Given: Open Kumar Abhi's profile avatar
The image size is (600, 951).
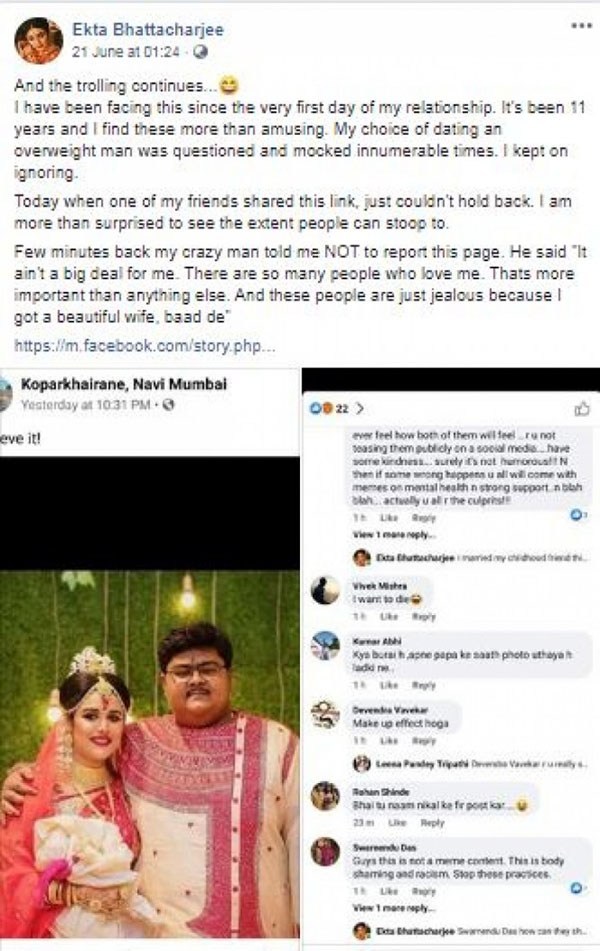Looking at the screenshot, I should coord(325,646).
